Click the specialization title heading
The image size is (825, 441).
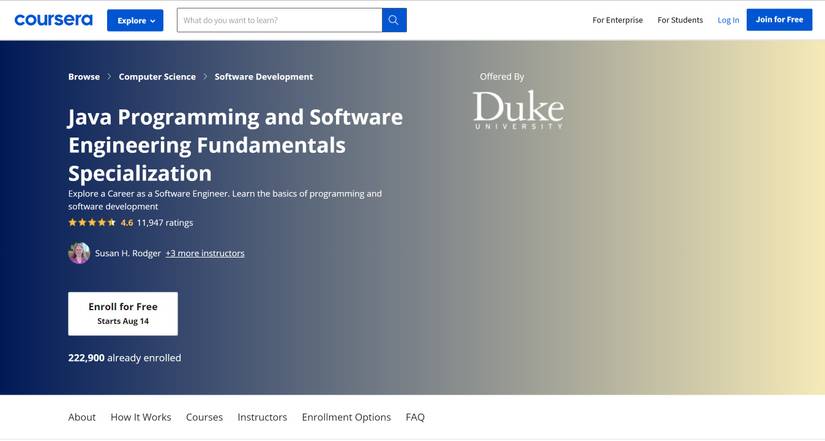(235, 145)
